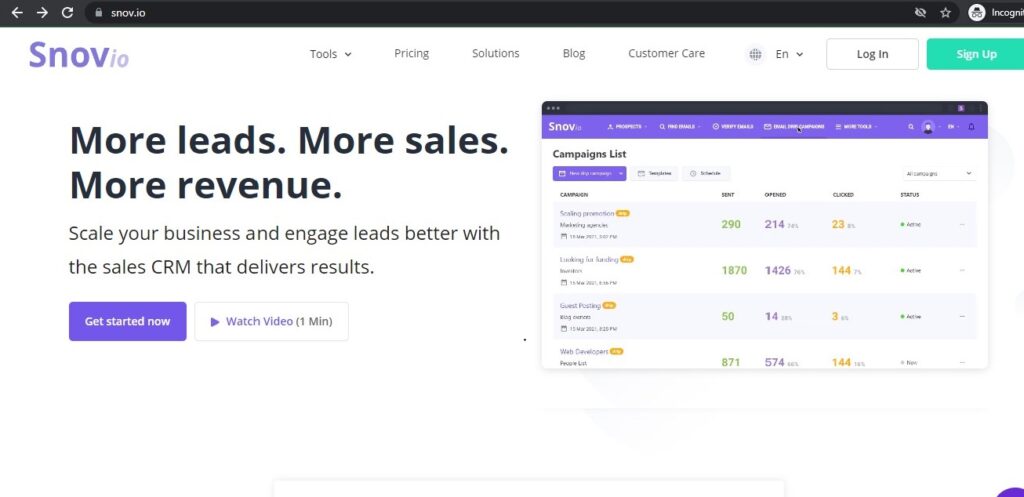This screenshot has width=1024, height=497.
Task: Open the Blog page link
Action: point(574,54)
